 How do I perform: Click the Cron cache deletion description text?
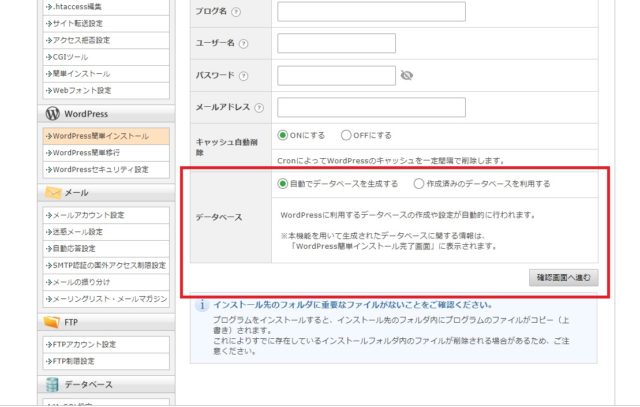click(x=391, y=161)
